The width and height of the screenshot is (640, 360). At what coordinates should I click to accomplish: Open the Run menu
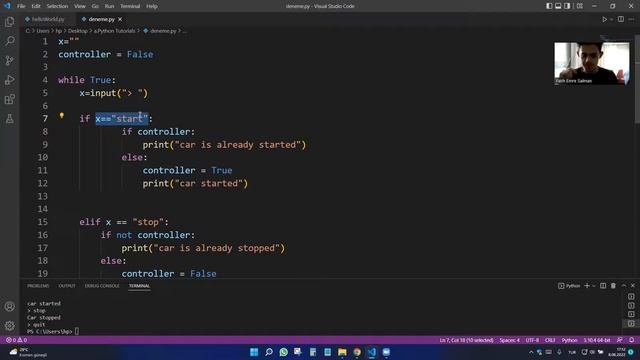click(109, 6)
